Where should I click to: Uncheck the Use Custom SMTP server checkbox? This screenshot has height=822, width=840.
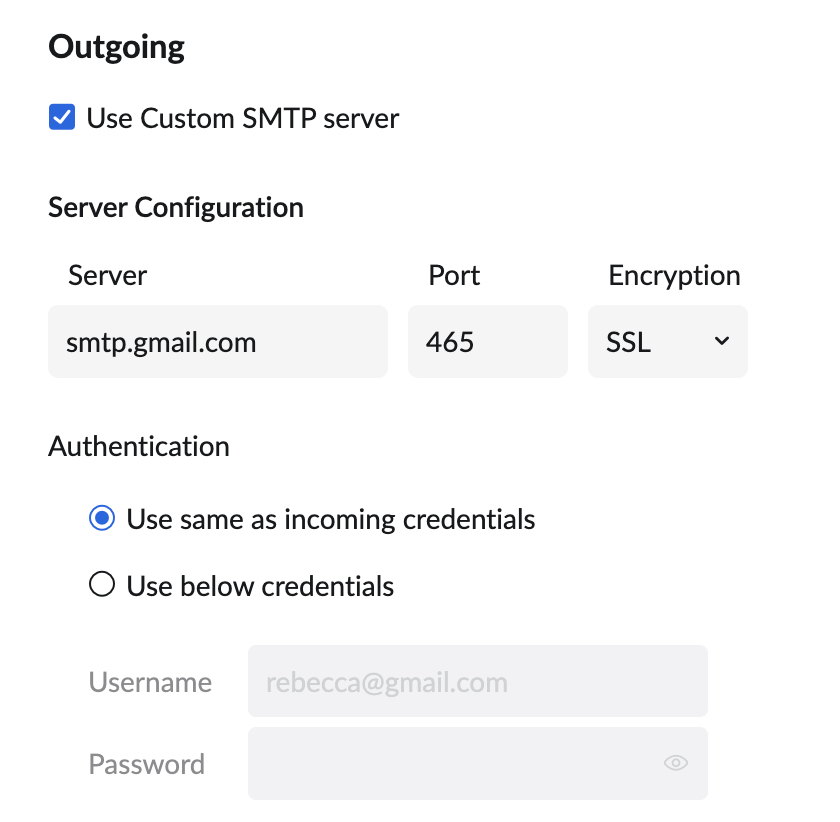[x=62, y=118]
